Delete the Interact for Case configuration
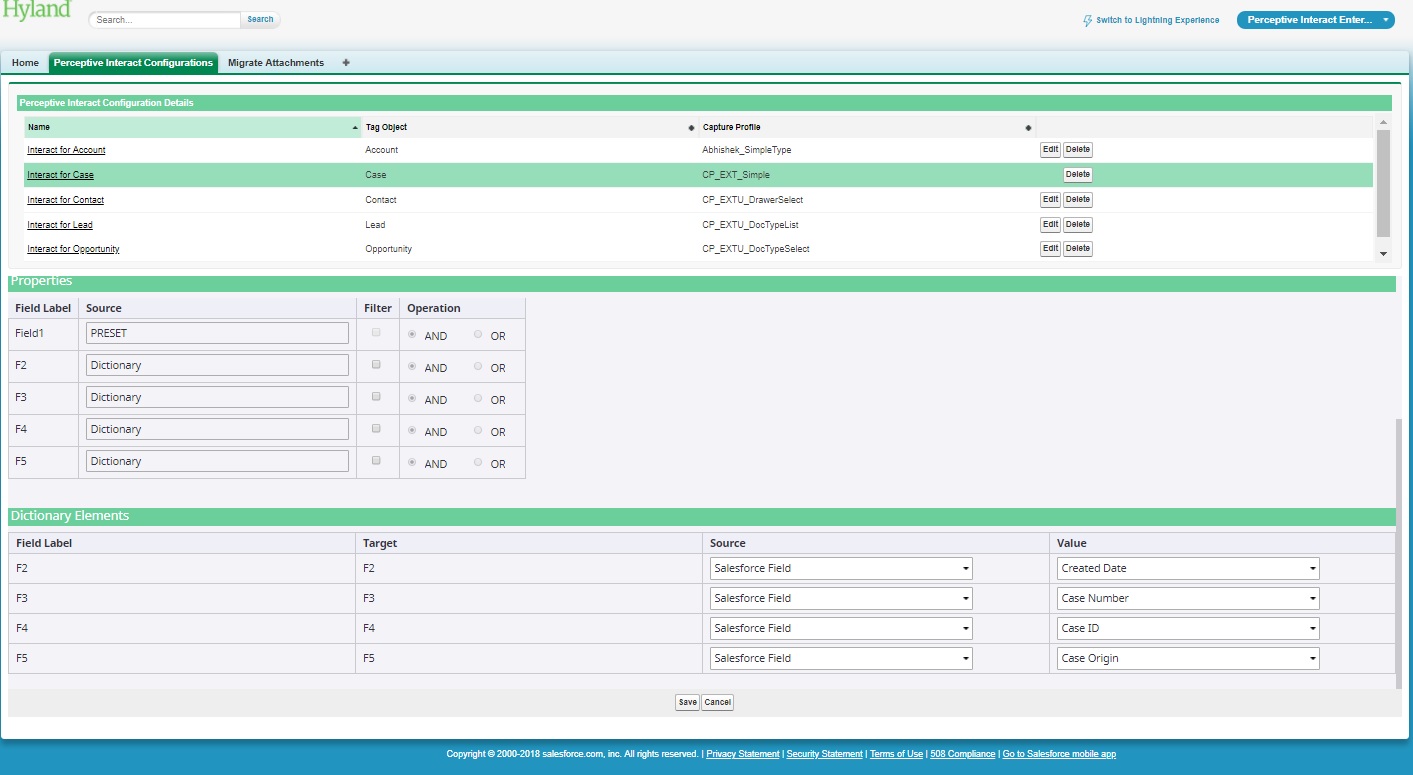Image resolution: width=1413 pixels, height=775 pixels. click(1078, 175)
